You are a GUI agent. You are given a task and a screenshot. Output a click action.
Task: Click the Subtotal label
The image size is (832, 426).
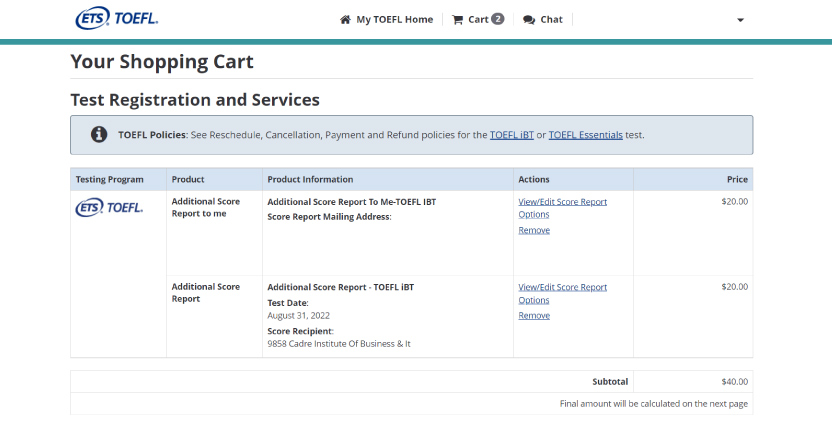click(610, 381)
